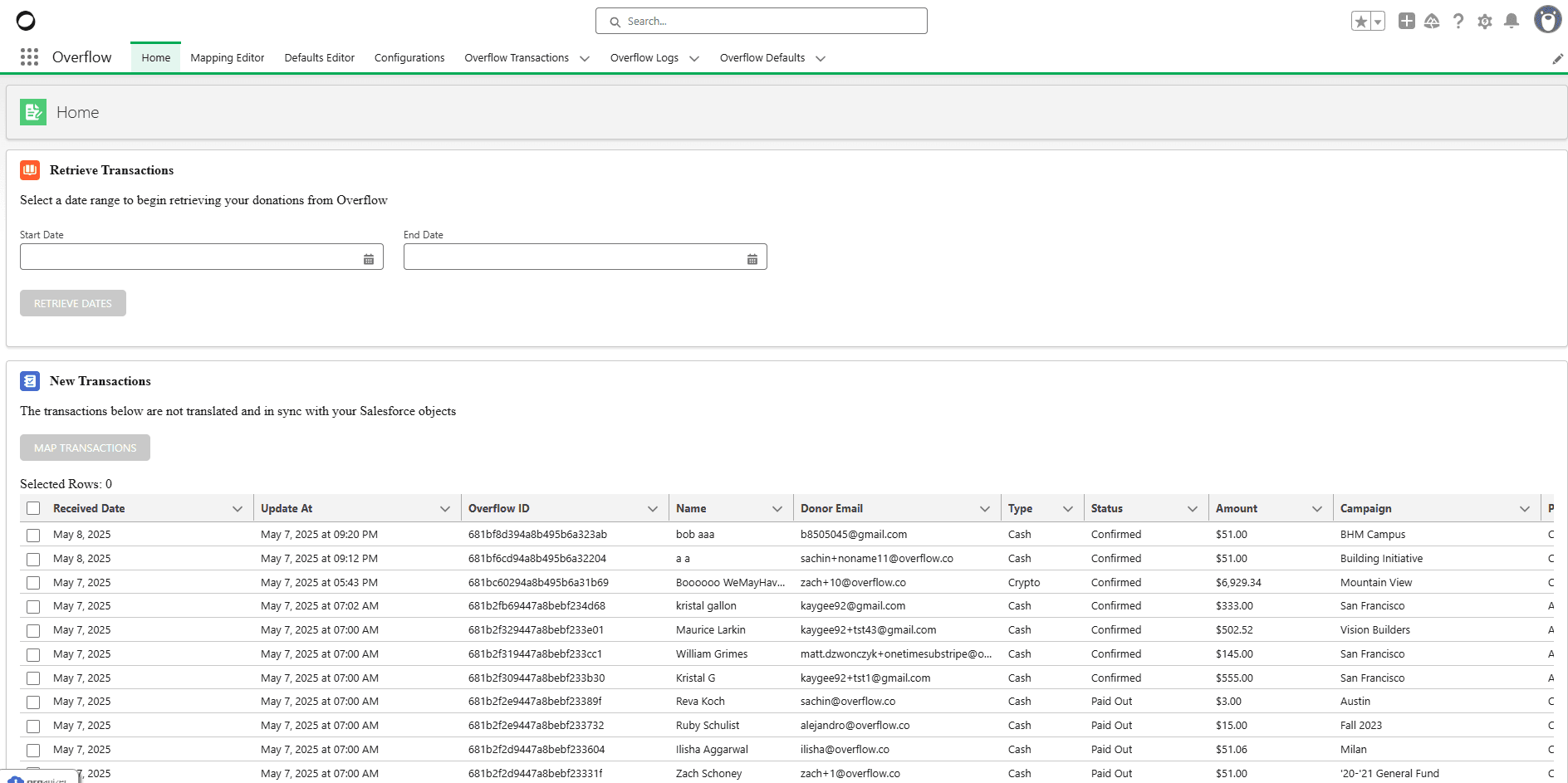Click the Crypto type cell
Viewport: 1568px width, 783px height.
(1024, 583)
